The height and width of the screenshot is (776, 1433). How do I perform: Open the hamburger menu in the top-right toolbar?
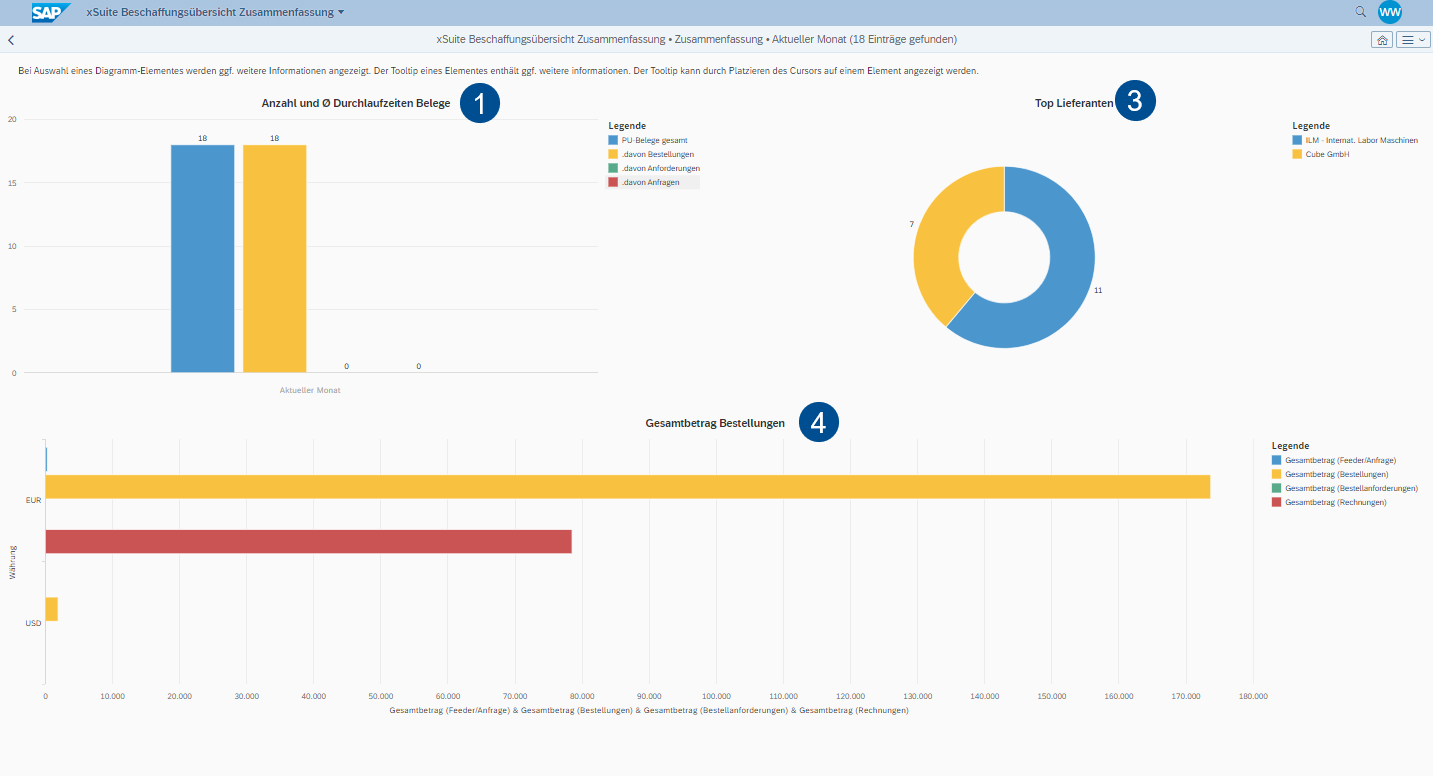[x=1407, y=39]
